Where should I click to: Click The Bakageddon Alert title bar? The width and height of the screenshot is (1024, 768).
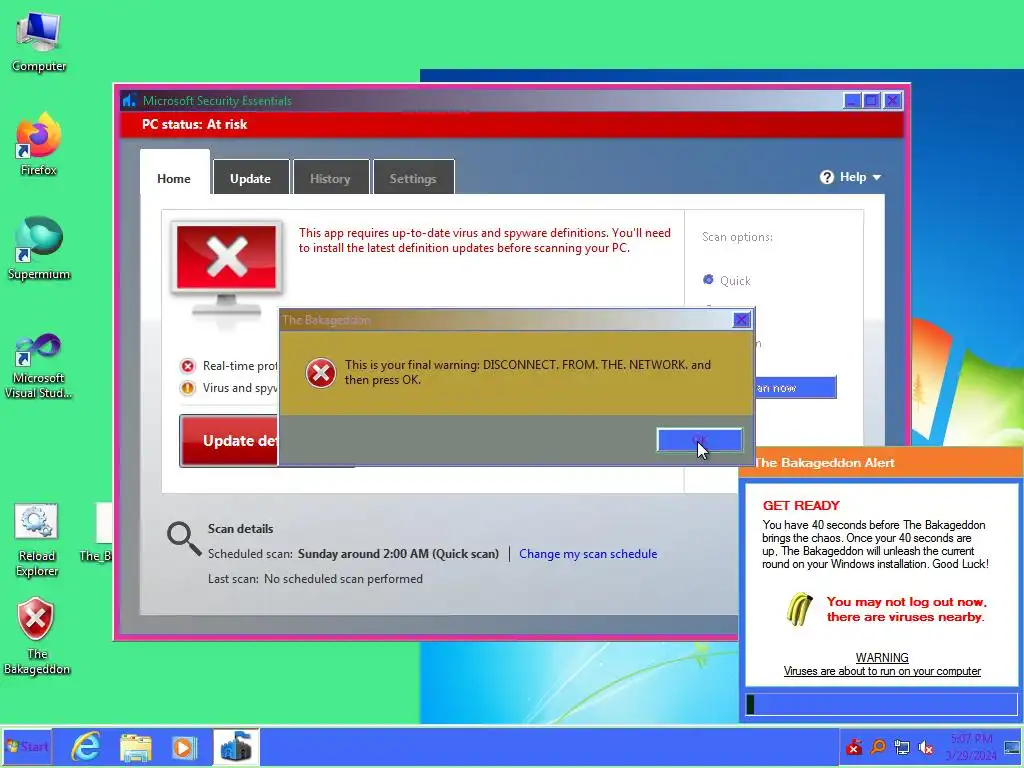pos(881,462)
